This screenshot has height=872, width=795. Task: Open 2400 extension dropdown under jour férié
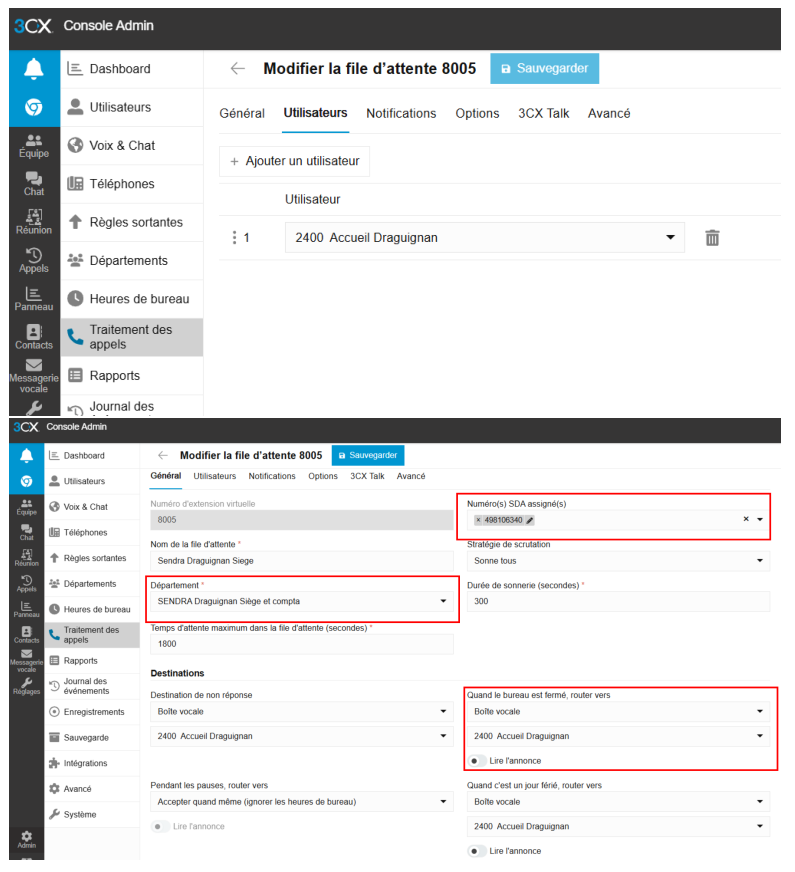point(618,826)
